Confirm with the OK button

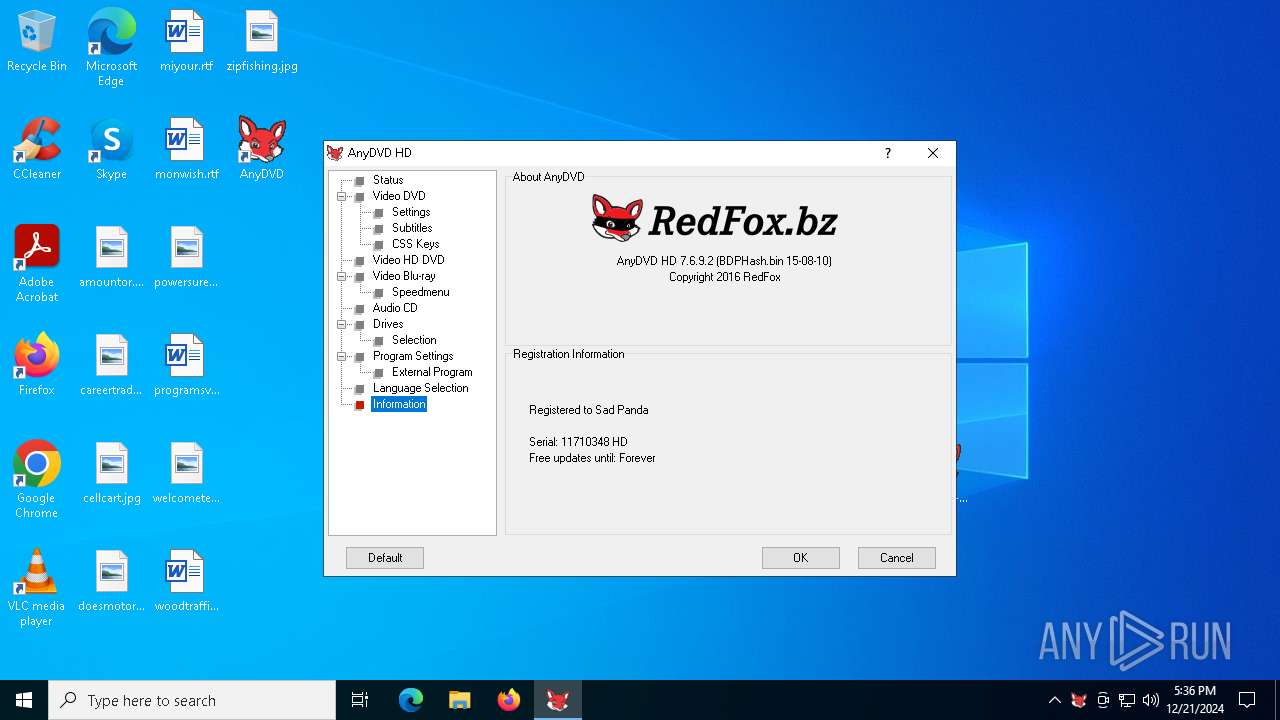point(801,558)
